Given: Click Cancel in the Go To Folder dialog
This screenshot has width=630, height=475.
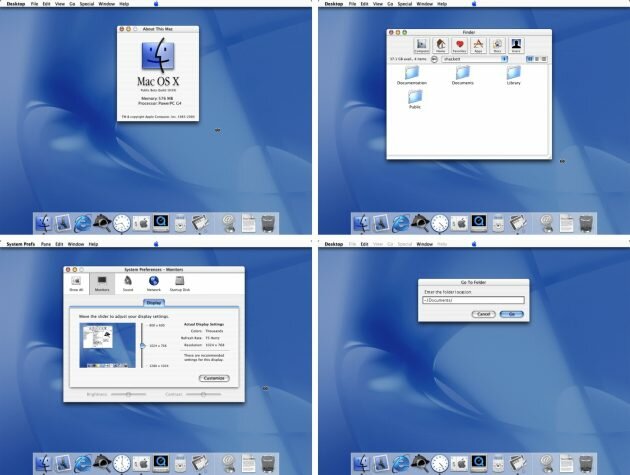Looking at the screenshot, I should click(x=483, y=314).
